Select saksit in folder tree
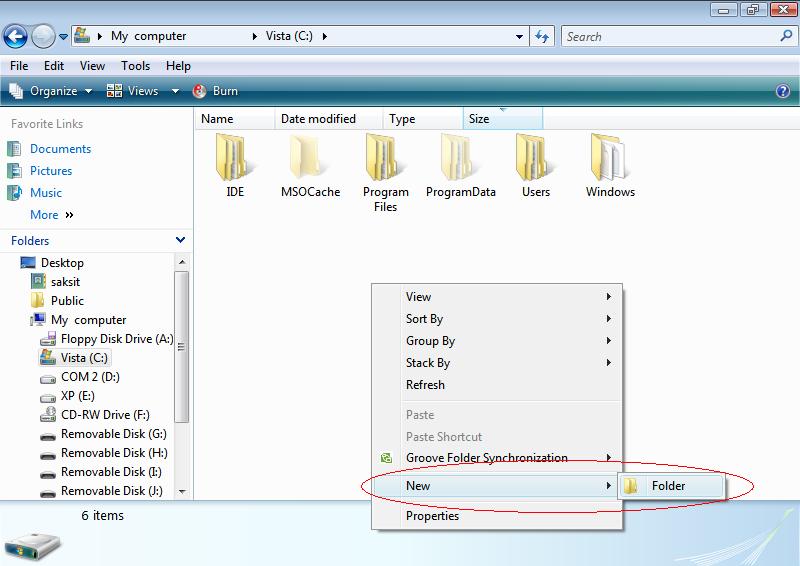The width and height of the screenshot is (800, 566). tap(65, 282)
